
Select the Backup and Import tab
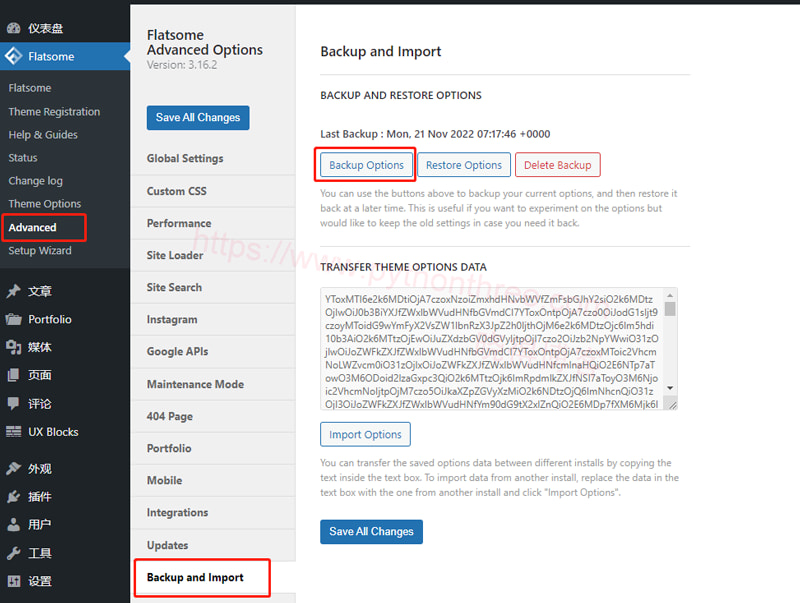(213, 577)
